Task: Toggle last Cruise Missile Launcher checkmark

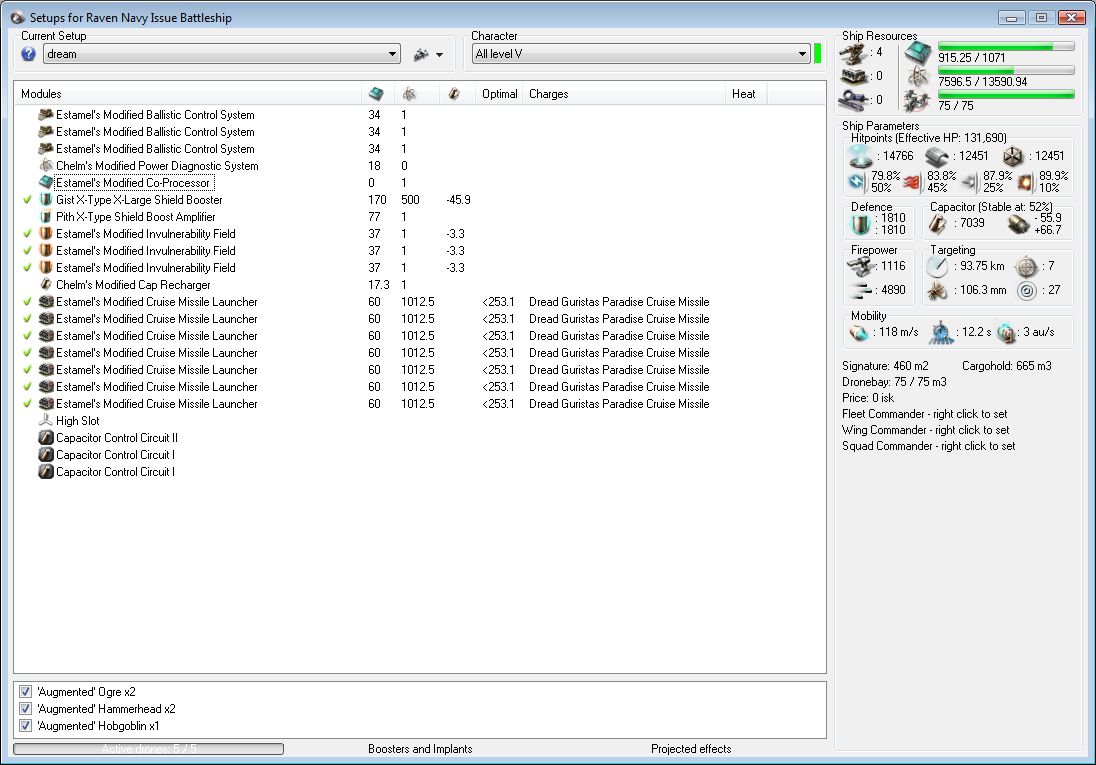Action: point(27,403)
